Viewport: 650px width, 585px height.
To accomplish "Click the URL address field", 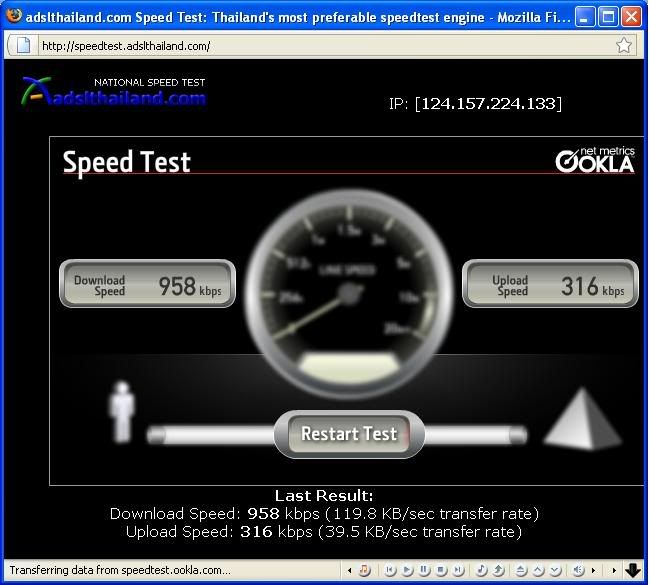I will pos(325,46).
